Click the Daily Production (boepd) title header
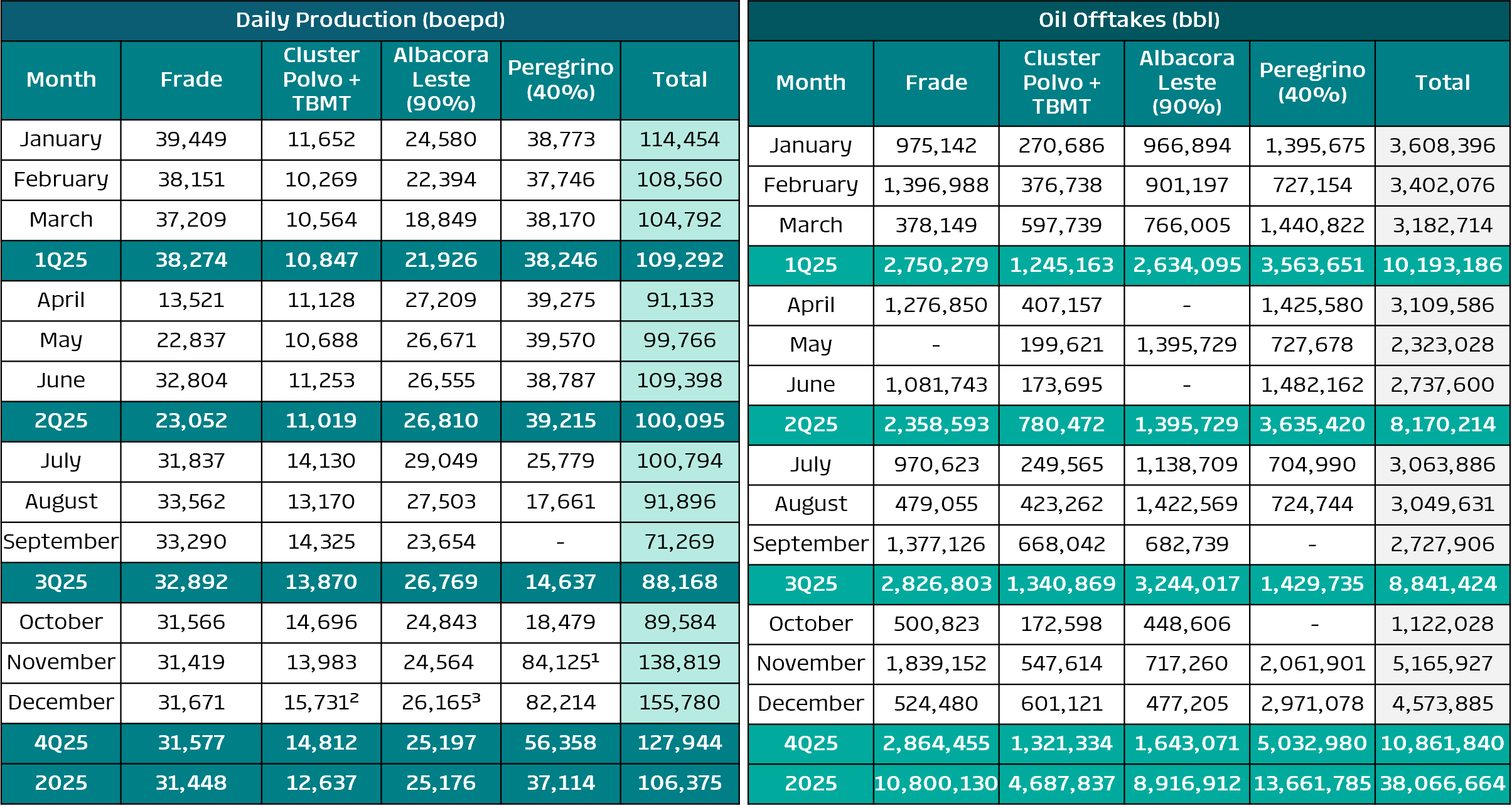 (x=370, y=20)
